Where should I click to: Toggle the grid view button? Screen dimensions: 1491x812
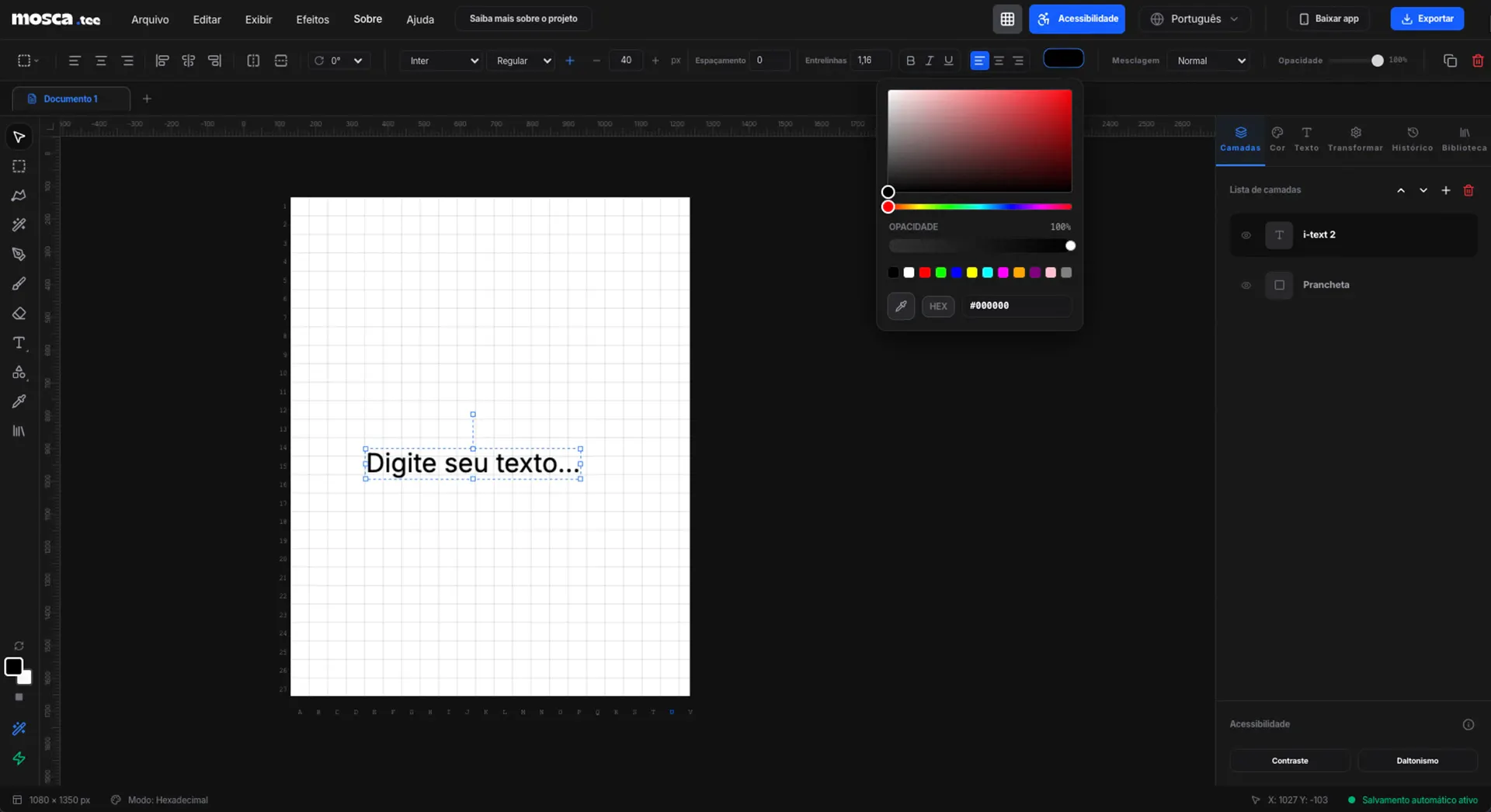coord(1007,19)
